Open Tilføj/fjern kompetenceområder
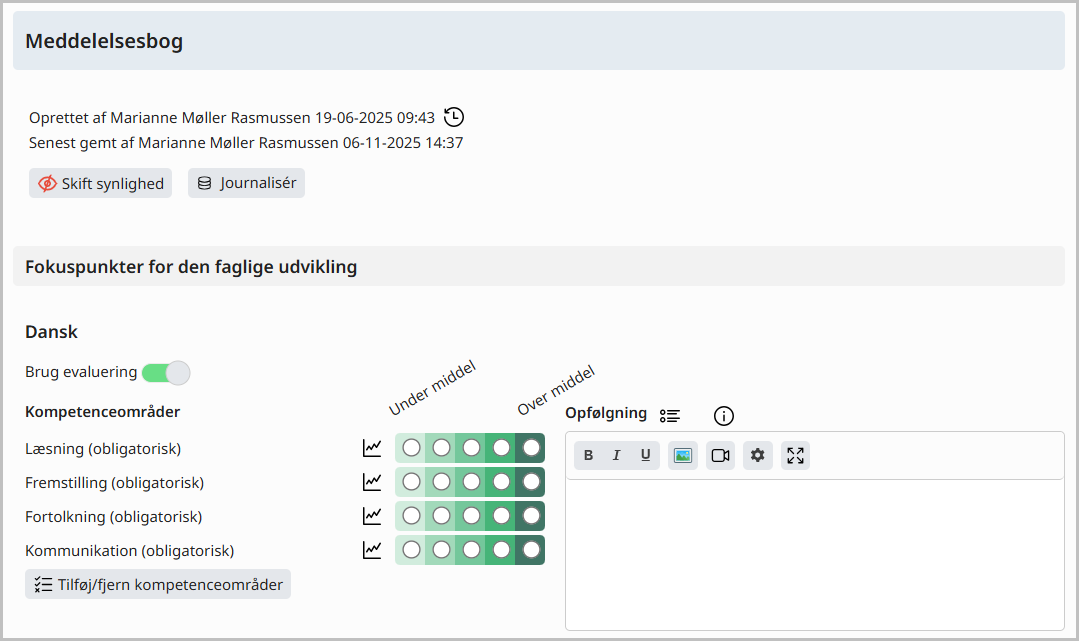 pos(158,584)
